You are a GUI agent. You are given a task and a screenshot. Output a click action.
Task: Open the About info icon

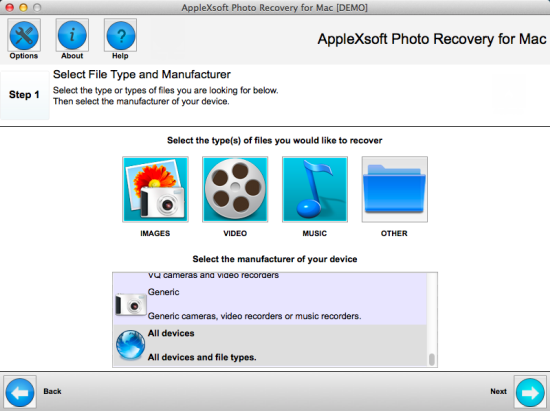pyautogui.click(x=72, y=35)
